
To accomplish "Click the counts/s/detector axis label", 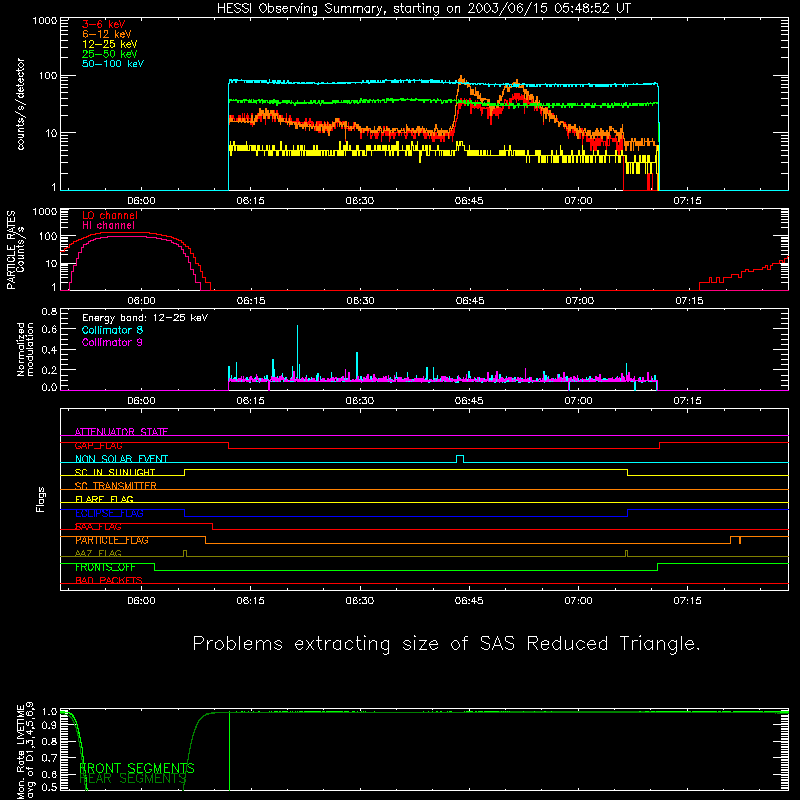I will (20, 104).
